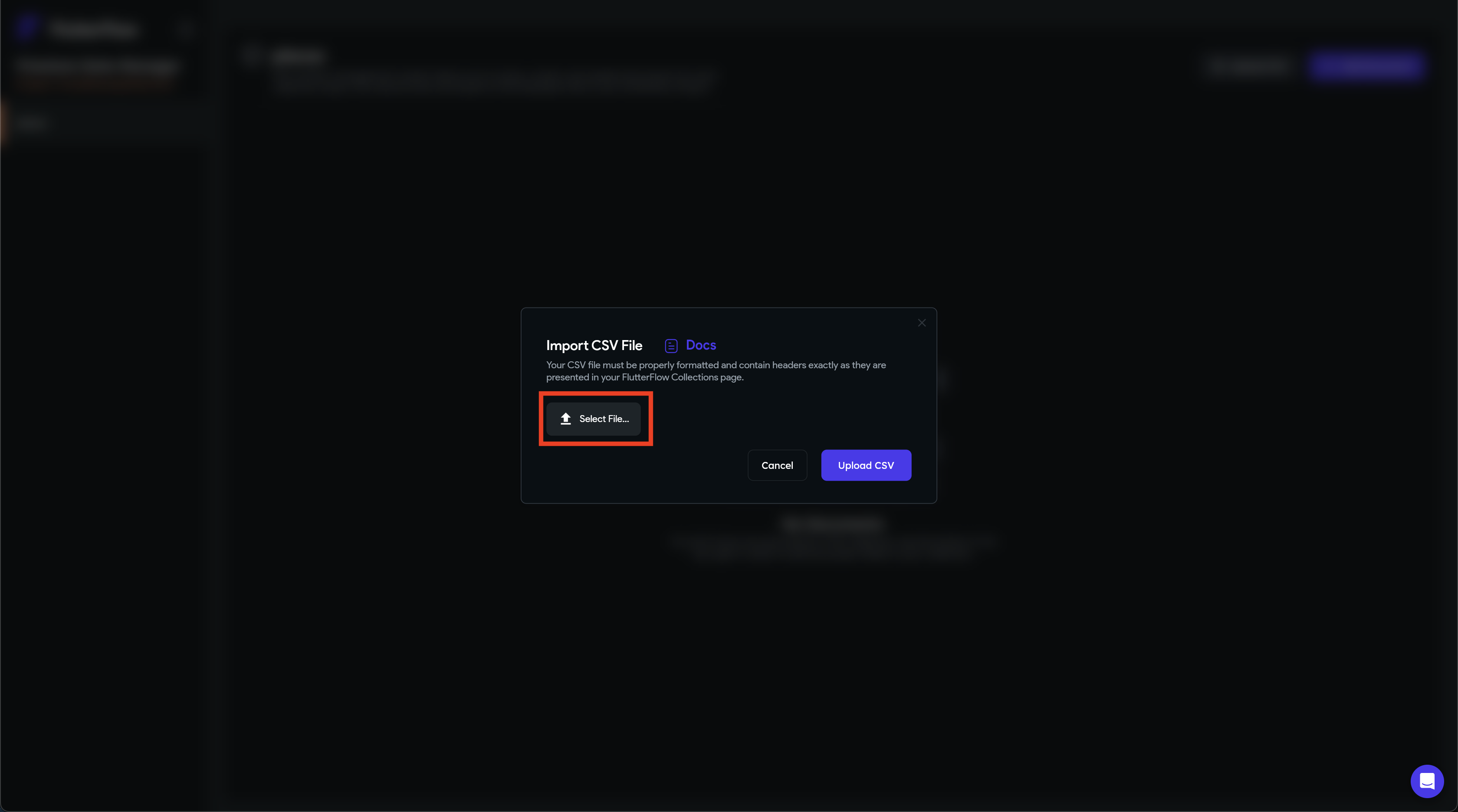Viewport: 1458px width, 812px height.
Task: Click the Upload CSV button
Action: 866,465
